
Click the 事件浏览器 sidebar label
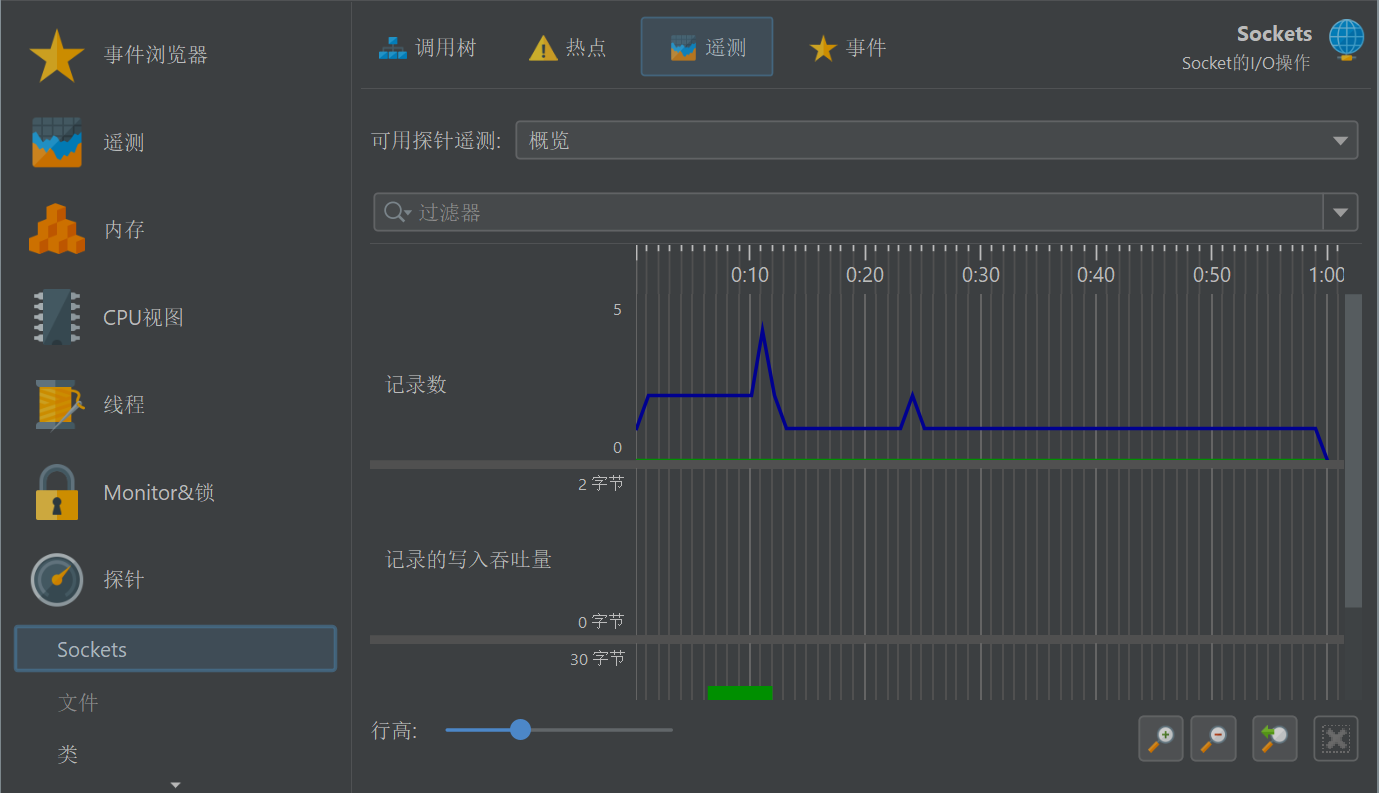click(156, 55)
